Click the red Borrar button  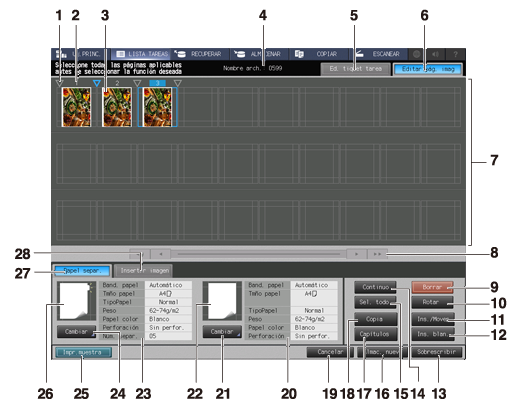point(432,287)
